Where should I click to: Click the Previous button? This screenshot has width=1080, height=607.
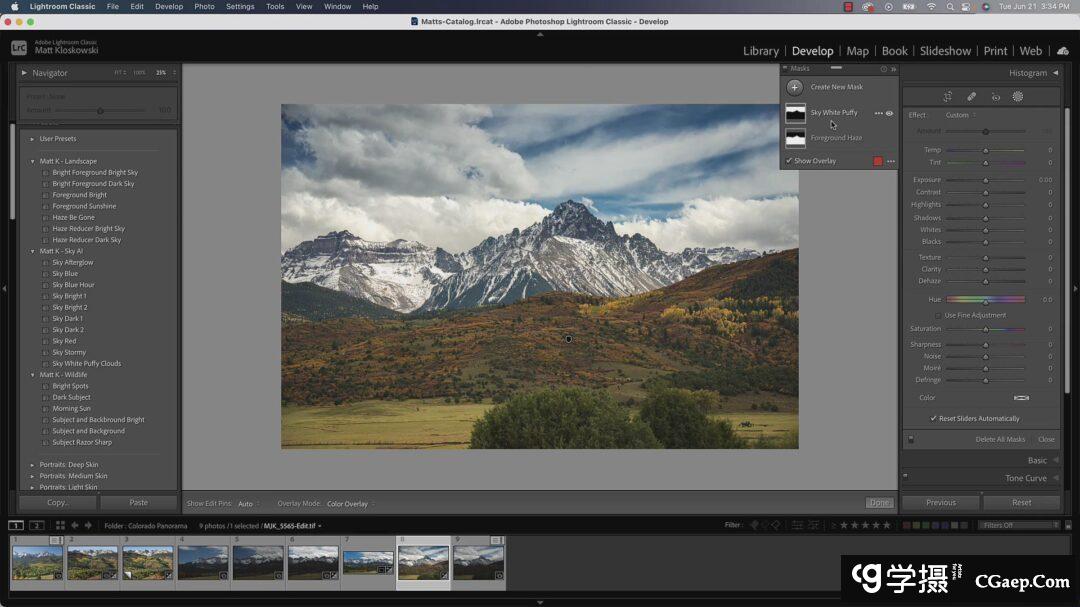940,503
